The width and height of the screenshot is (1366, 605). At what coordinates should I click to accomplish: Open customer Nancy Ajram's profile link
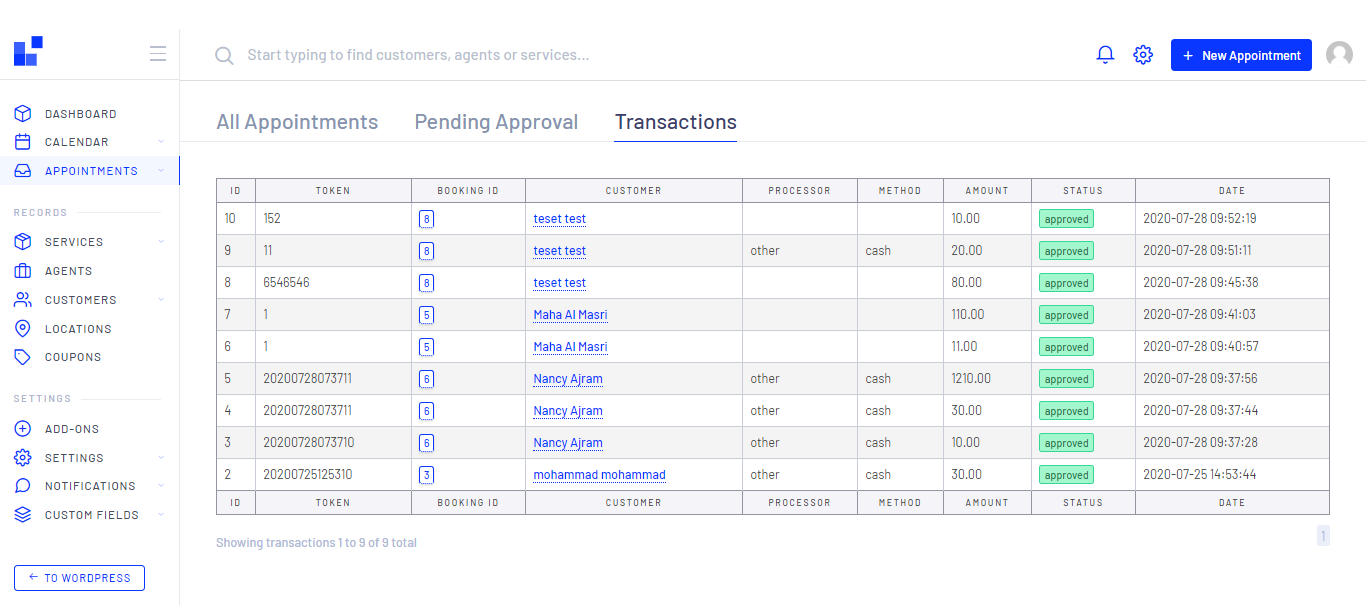568,378
